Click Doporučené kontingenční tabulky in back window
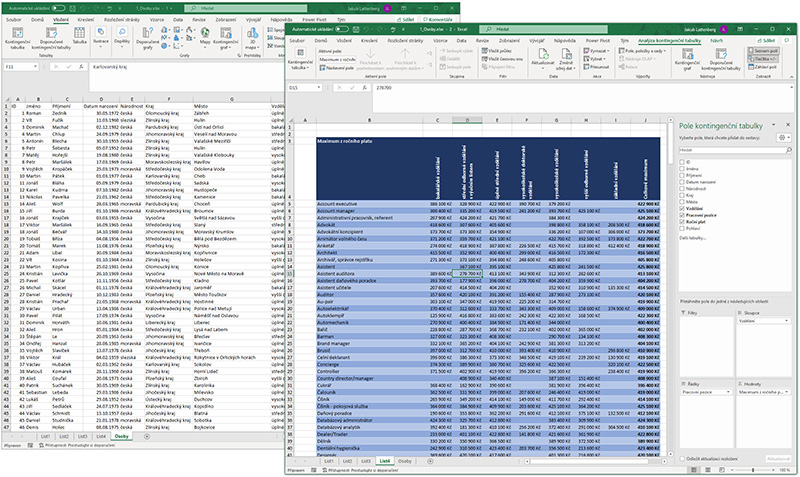The height and width of the screenshot is (477, 800). [x=52, y=39]
